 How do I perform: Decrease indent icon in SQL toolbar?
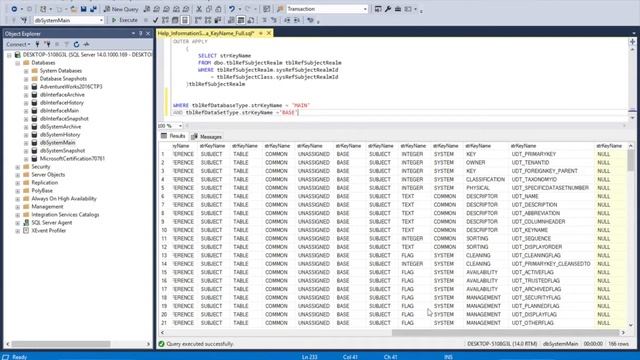click(x=287, y=20)
